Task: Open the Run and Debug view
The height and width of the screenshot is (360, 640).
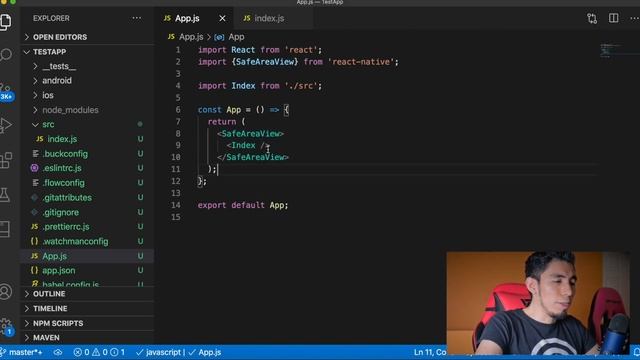Action: point(6,125)
